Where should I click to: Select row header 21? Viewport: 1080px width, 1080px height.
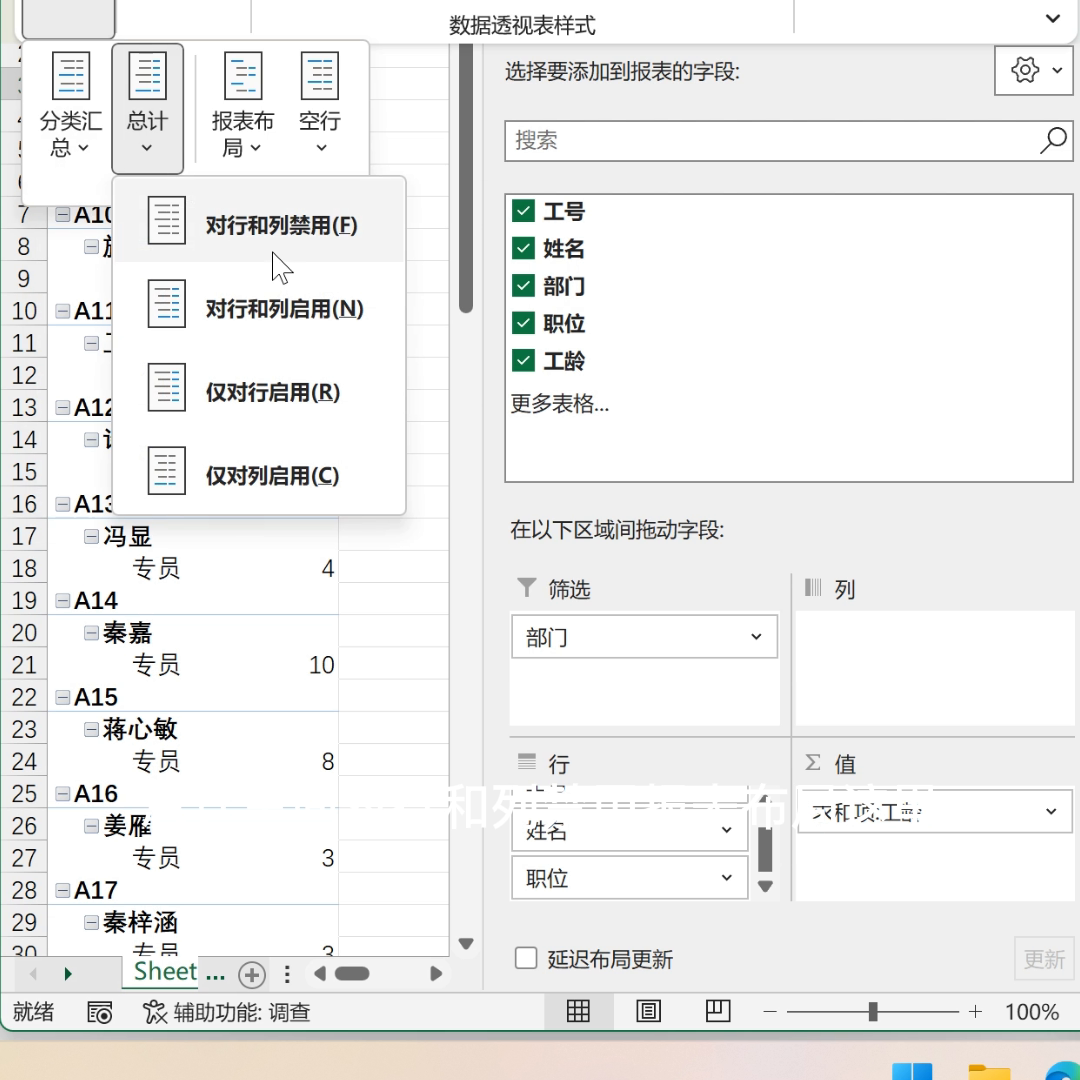click(x=24, y=665)
